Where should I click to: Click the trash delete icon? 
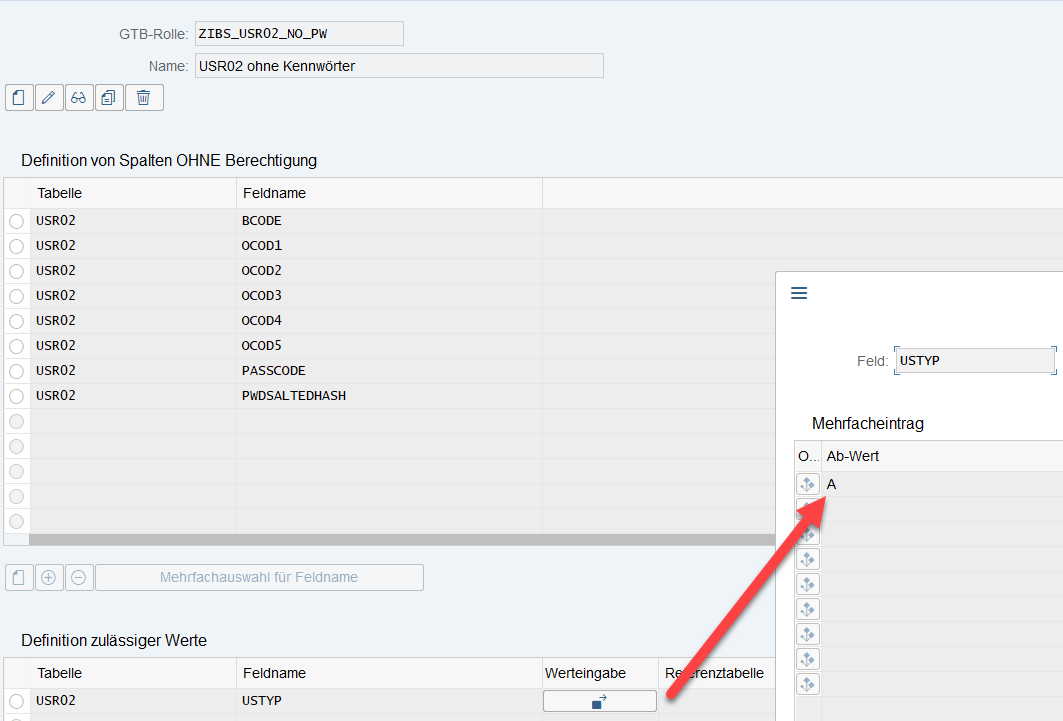point(144,97)
